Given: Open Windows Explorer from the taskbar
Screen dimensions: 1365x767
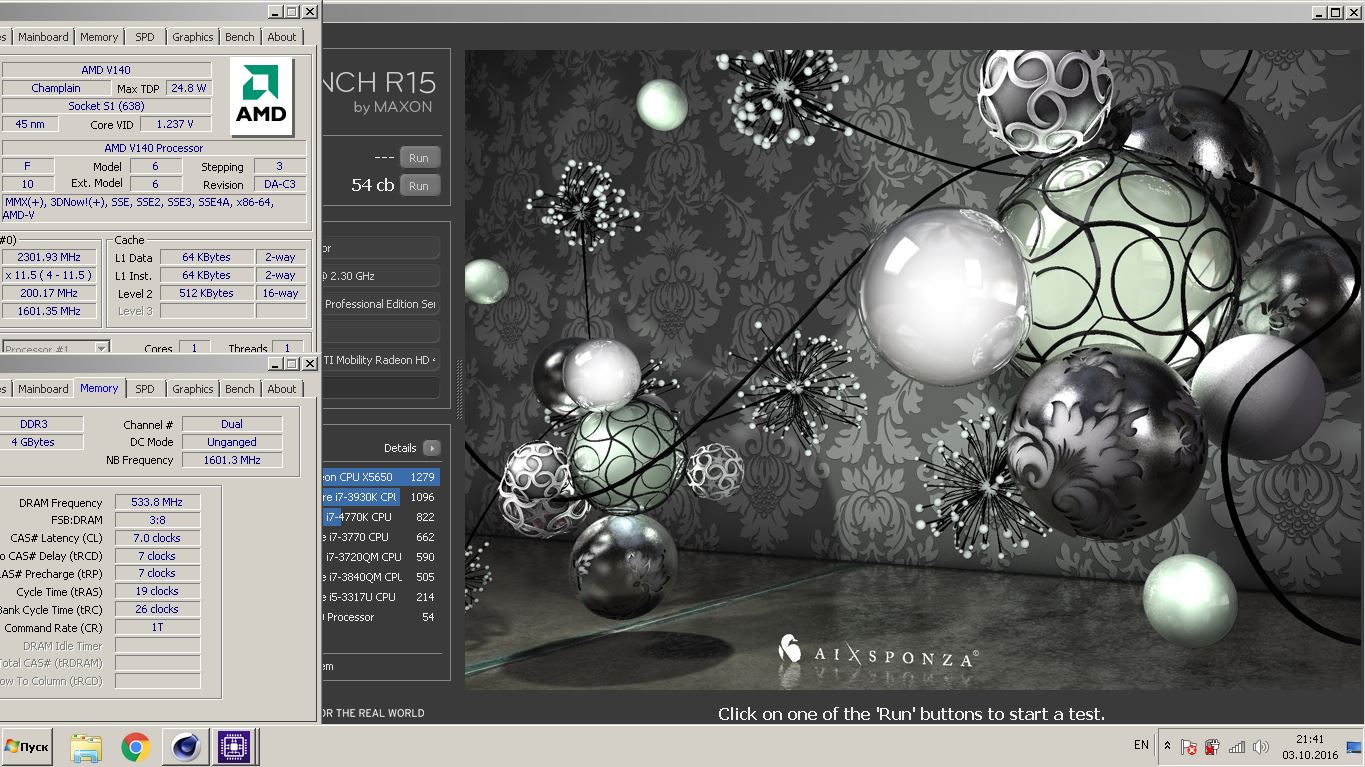Looking at the screenshot, I should point(86,747).
